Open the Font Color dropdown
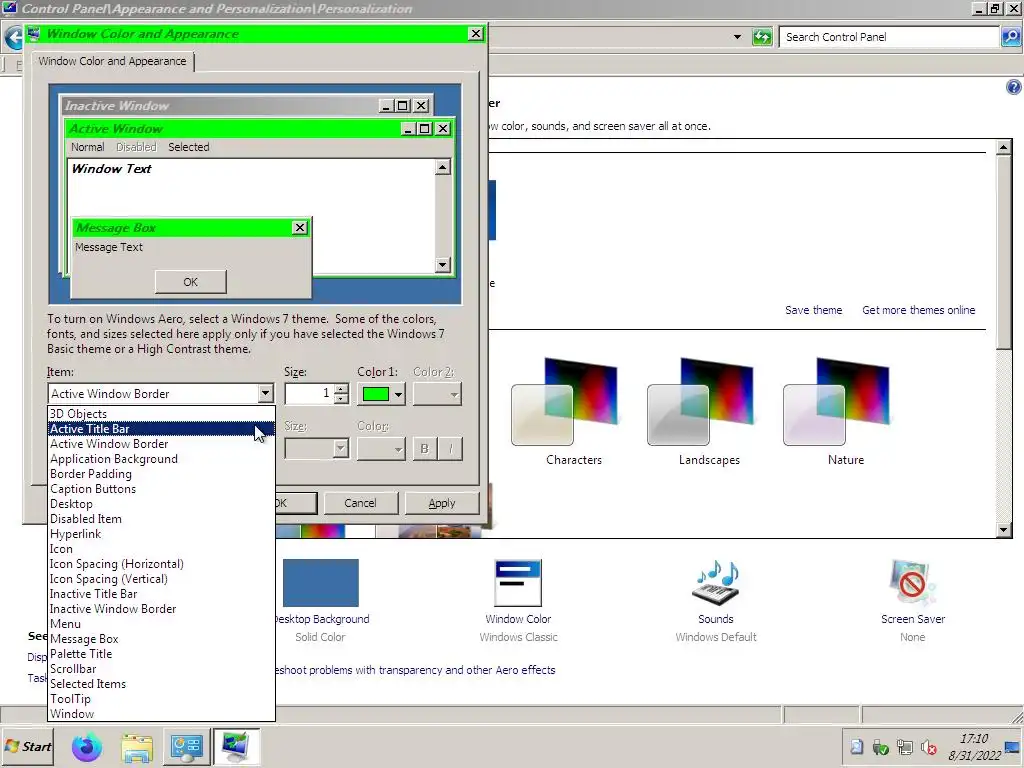Viewport: 1024px width, 768px height. coord(381,449)
